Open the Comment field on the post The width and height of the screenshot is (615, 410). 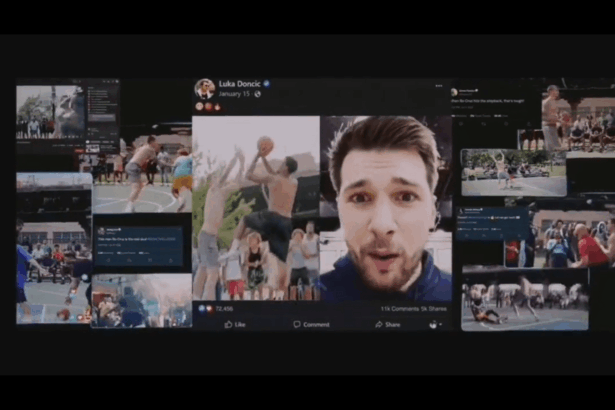click(311, 324)
